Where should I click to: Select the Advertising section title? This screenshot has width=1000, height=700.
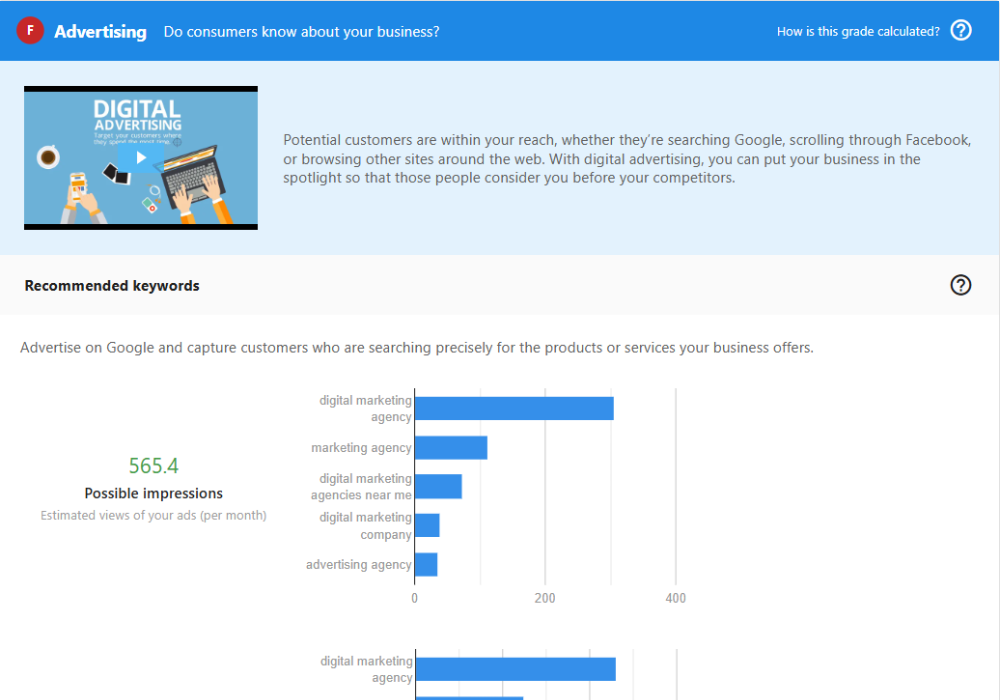[x=100, y=31]
